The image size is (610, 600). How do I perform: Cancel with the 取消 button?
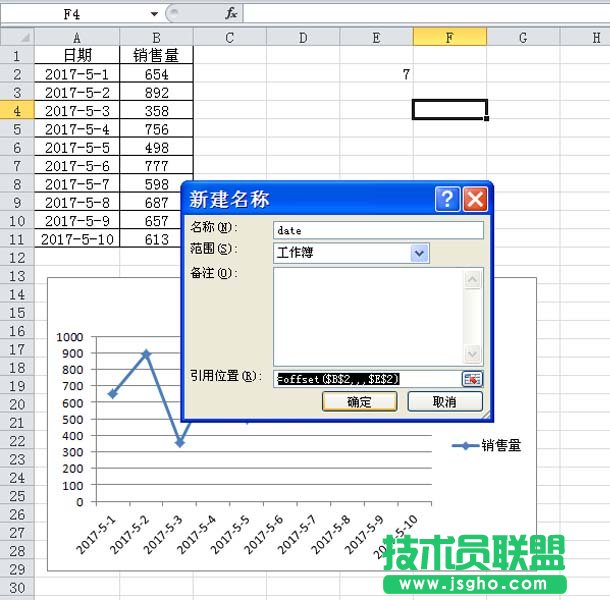coord(445,402)
